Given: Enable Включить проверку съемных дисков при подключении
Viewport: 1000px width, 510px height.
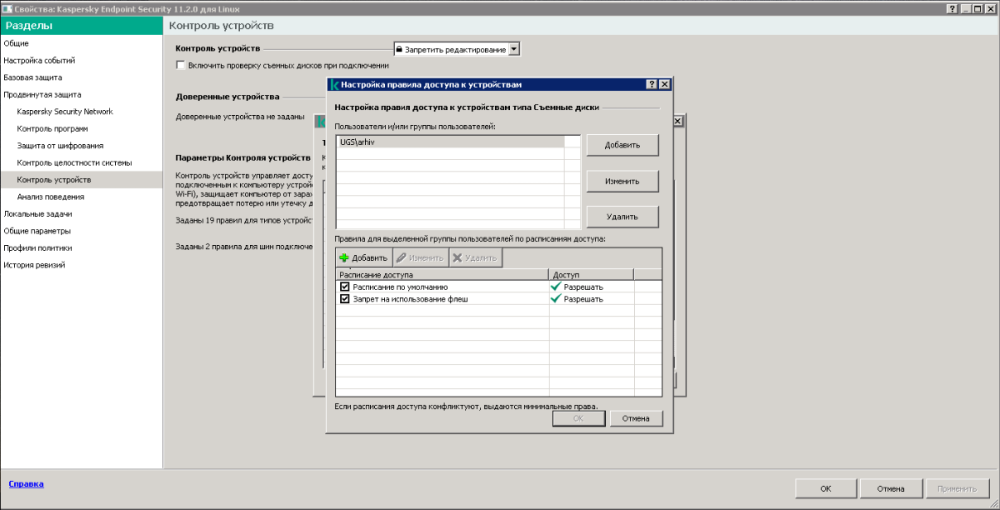Looking at the screenshot, I should (180, 65).
